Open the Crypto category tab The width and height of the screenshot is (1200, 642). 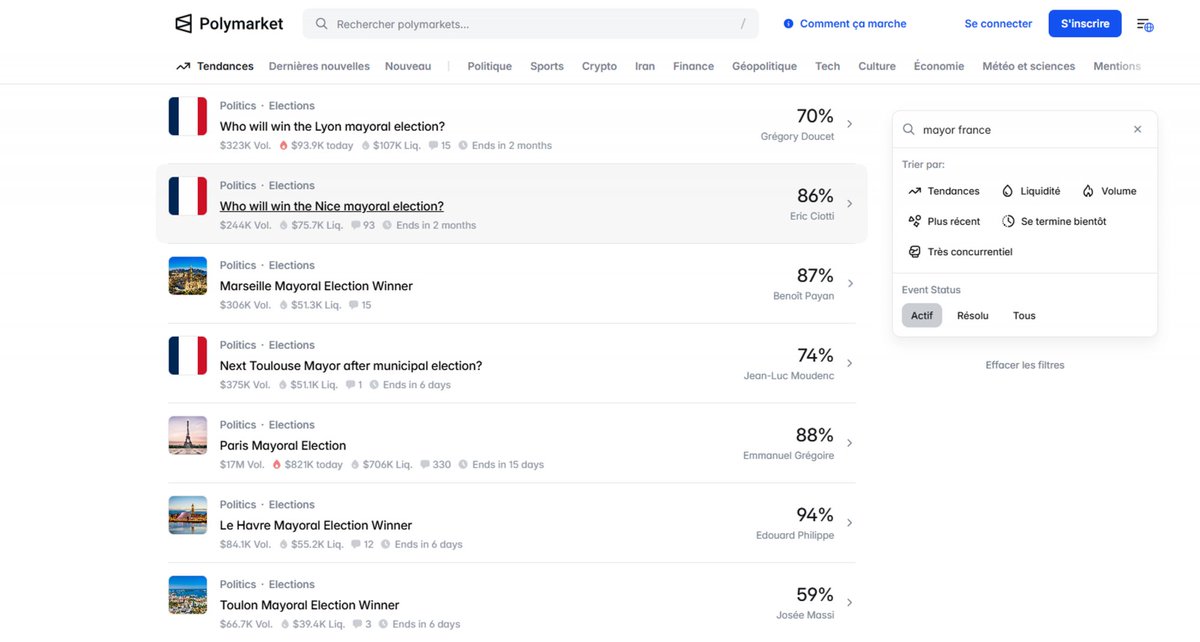(x=599, y=66)
